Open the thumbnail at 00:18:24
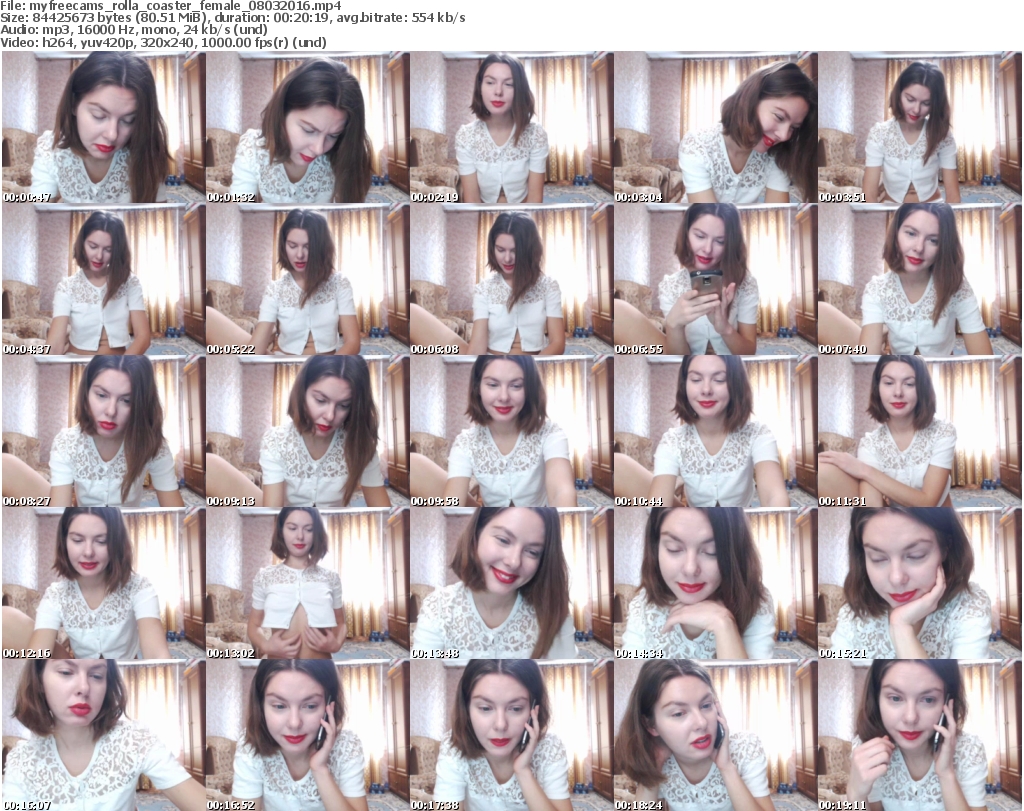The width and height of the screenshot is (1024, 811). tap(716, 736)
